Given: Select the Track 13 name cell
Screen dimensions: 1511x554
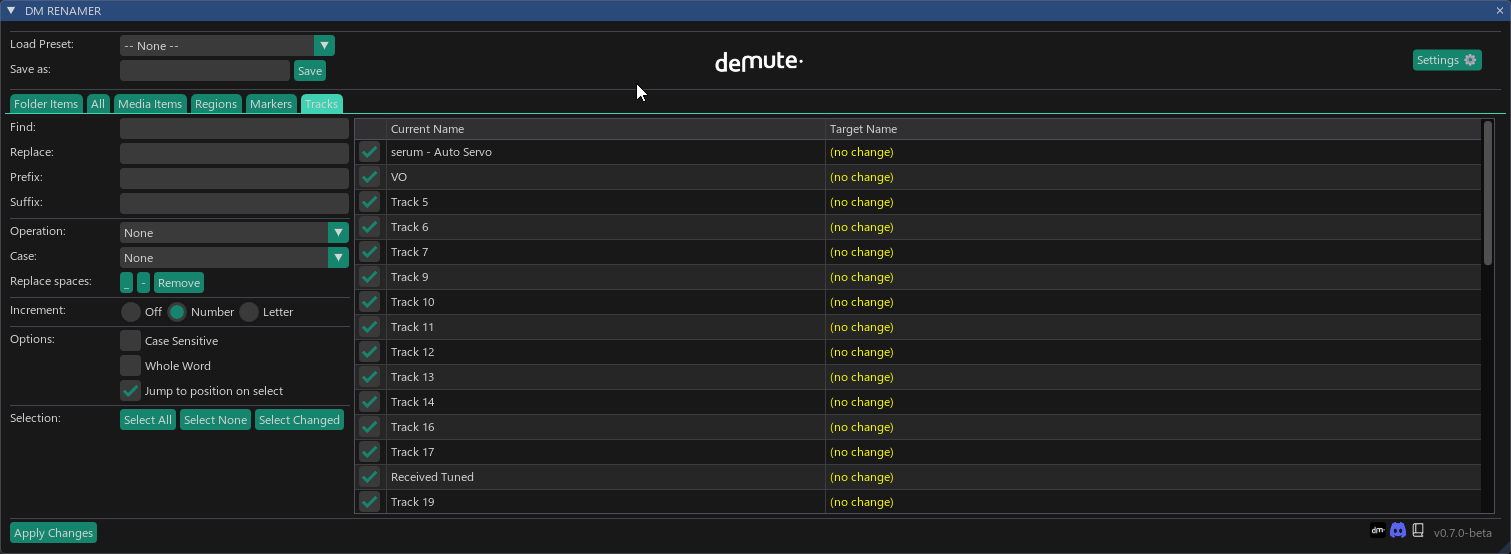Looking at the screenshot, I should pyautogui.click(x=605, y=377).
